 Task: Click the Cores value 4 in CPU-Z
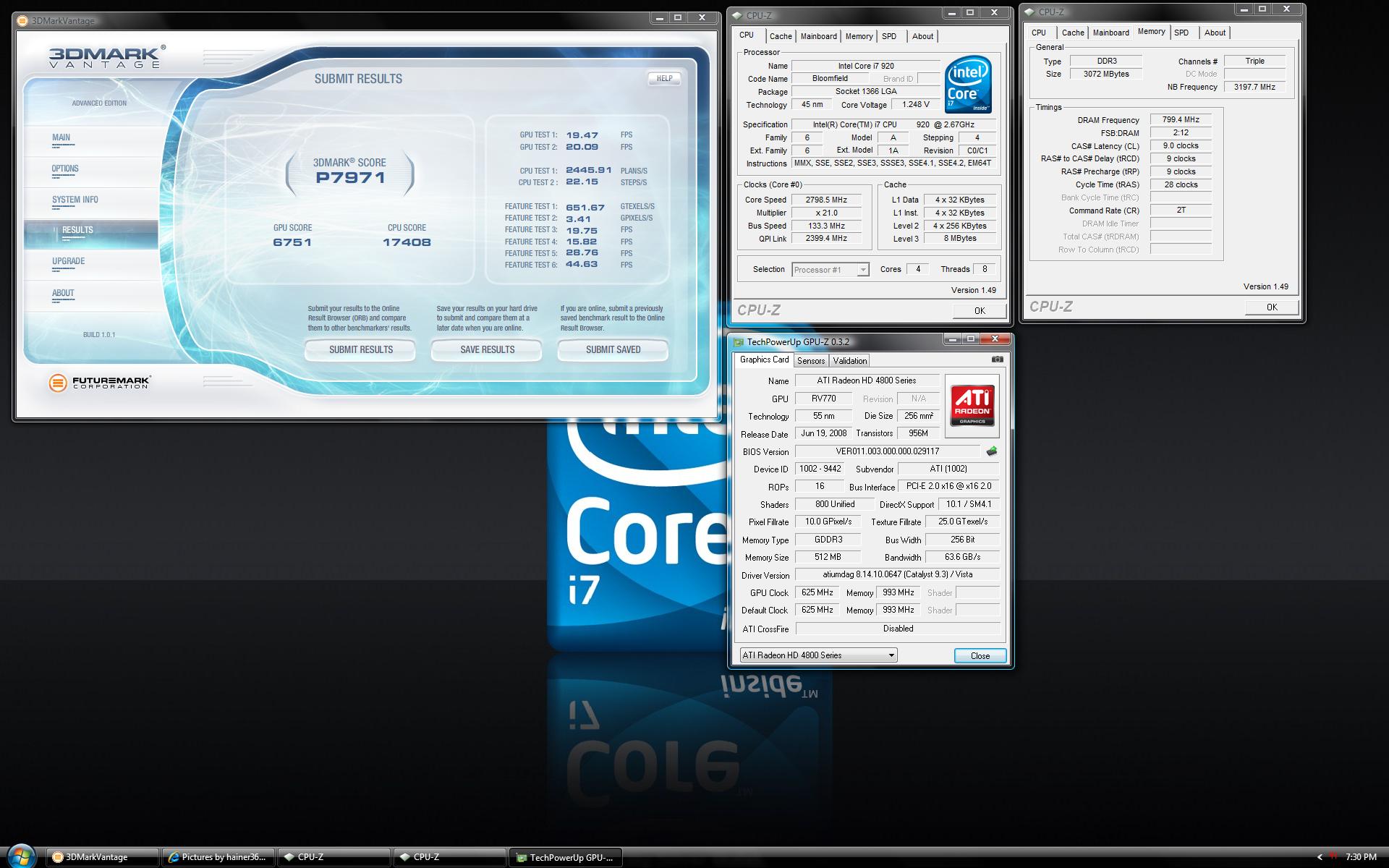click(918, 269)
